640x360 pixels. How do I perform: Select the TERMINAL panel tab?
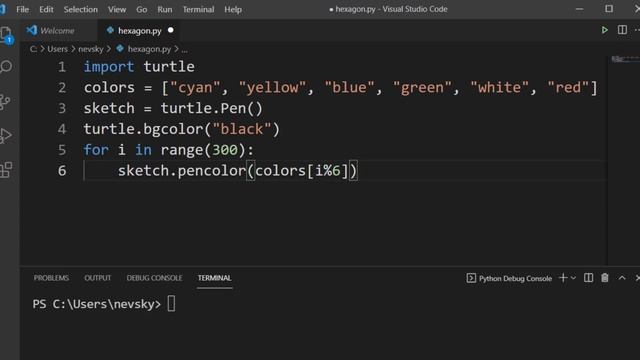[215, 278]
